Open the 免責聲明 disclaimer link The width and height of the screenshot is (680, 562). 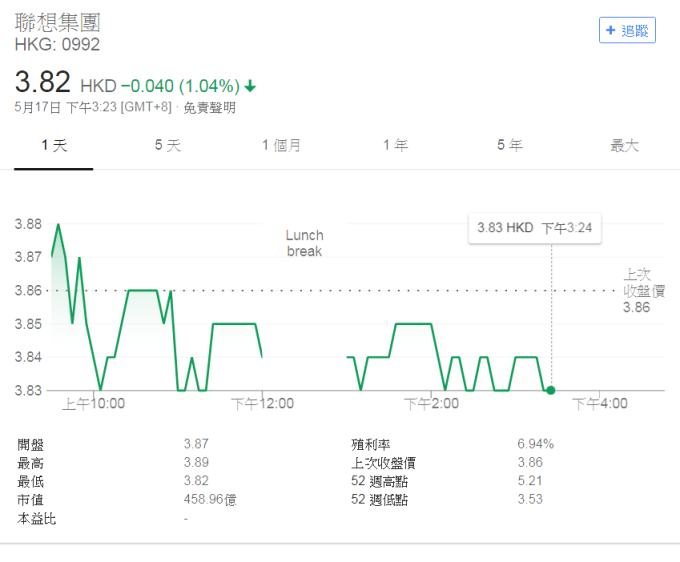209,108
